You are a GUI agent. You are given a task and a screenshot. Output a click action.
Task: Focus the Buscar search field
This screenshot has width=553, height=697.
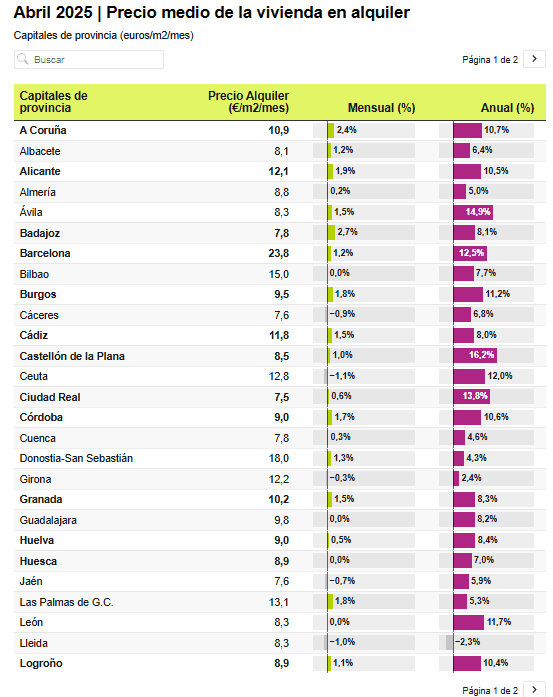click(89, 60)
